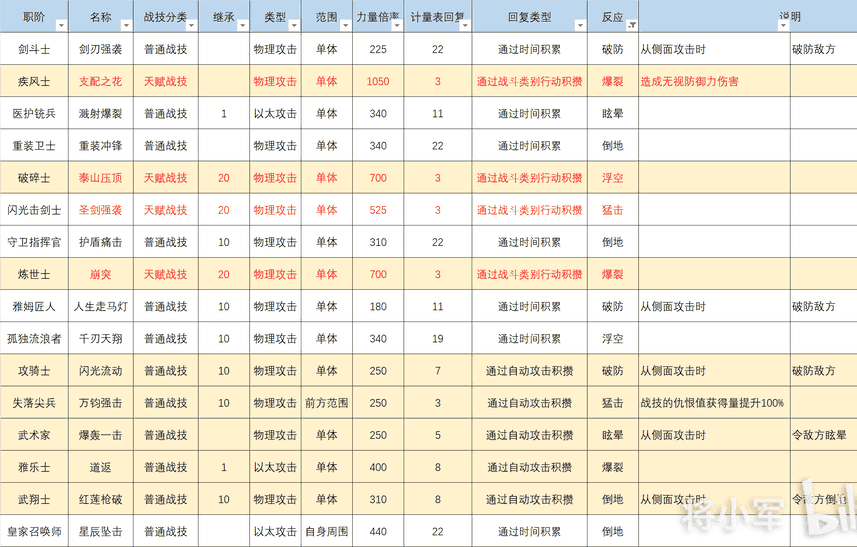Click the skill name 人生走马灯
The image size is (857, 547).
pos(101,307)
